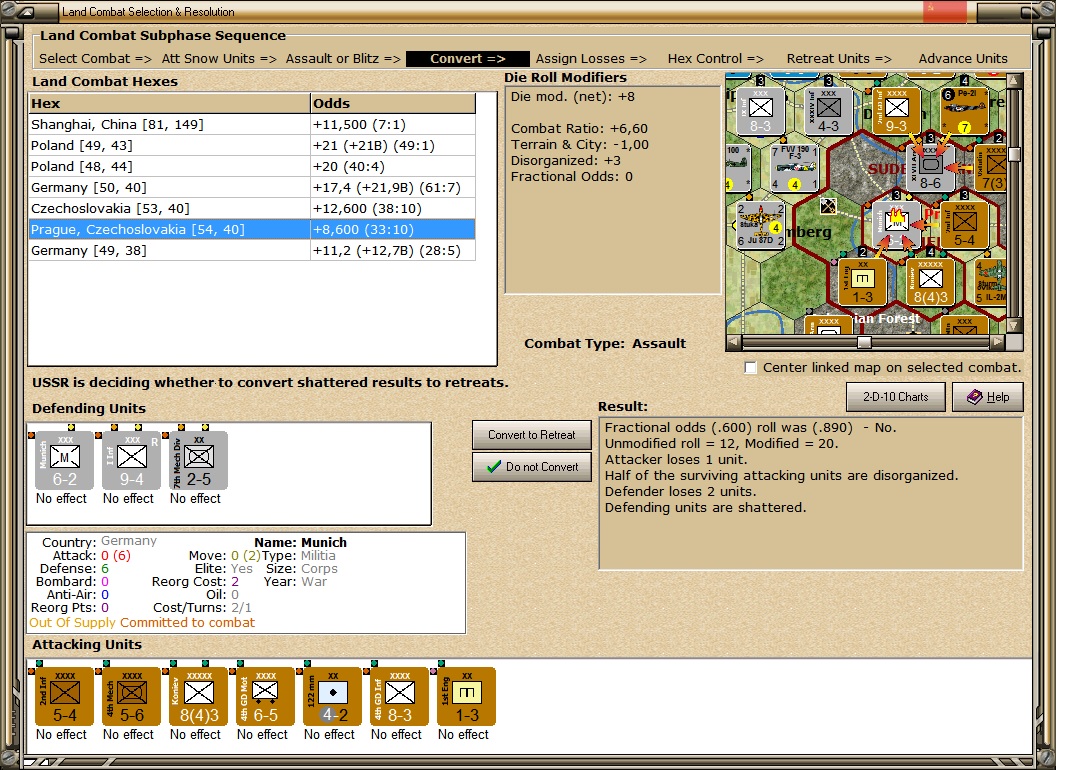This screenshot has height=770, width=1081.
Task: Click the +11,500 (7:1) odds cell
Action: [x=393, y=125]
